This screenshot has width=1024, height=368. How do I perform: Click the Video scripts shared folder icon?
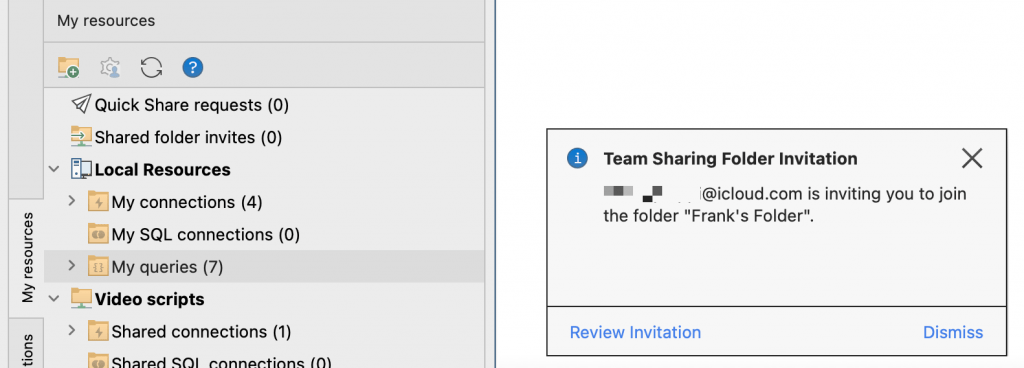(81, 299)
